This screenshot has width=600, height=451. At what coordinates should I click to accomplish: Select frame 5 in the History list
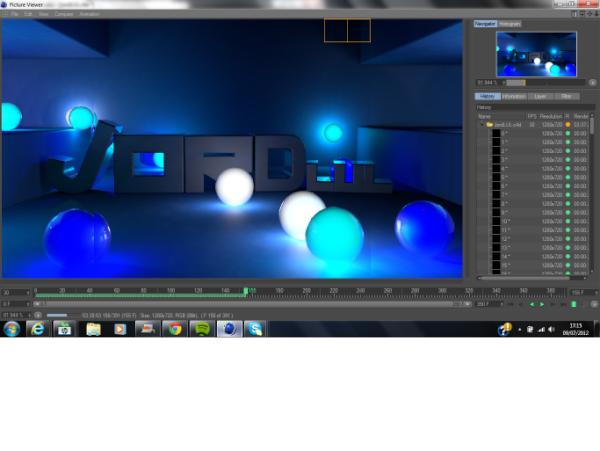click(x=533, y=177)
